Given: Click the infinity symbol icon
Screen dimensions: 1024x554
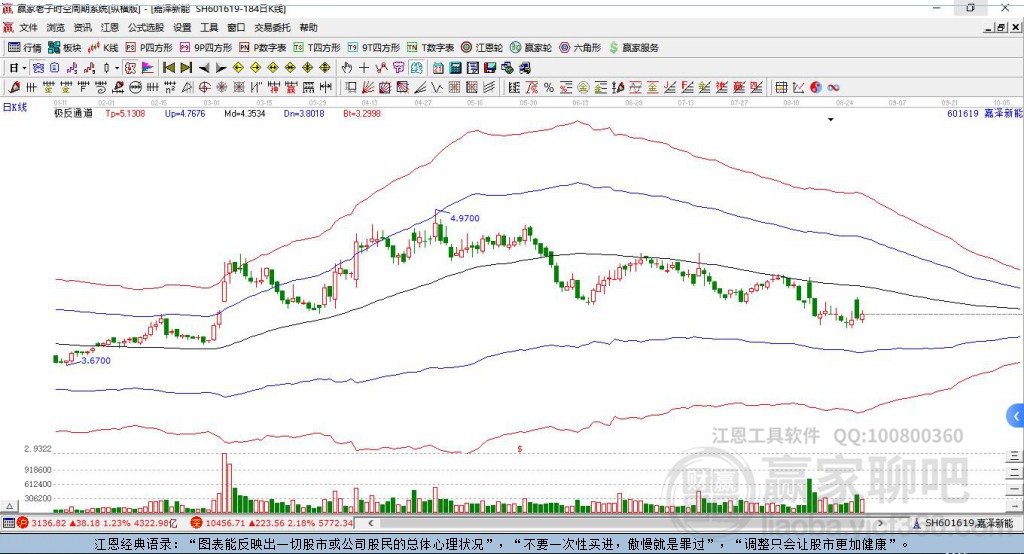Looking at the screenshot, I should tap(833, 87).
